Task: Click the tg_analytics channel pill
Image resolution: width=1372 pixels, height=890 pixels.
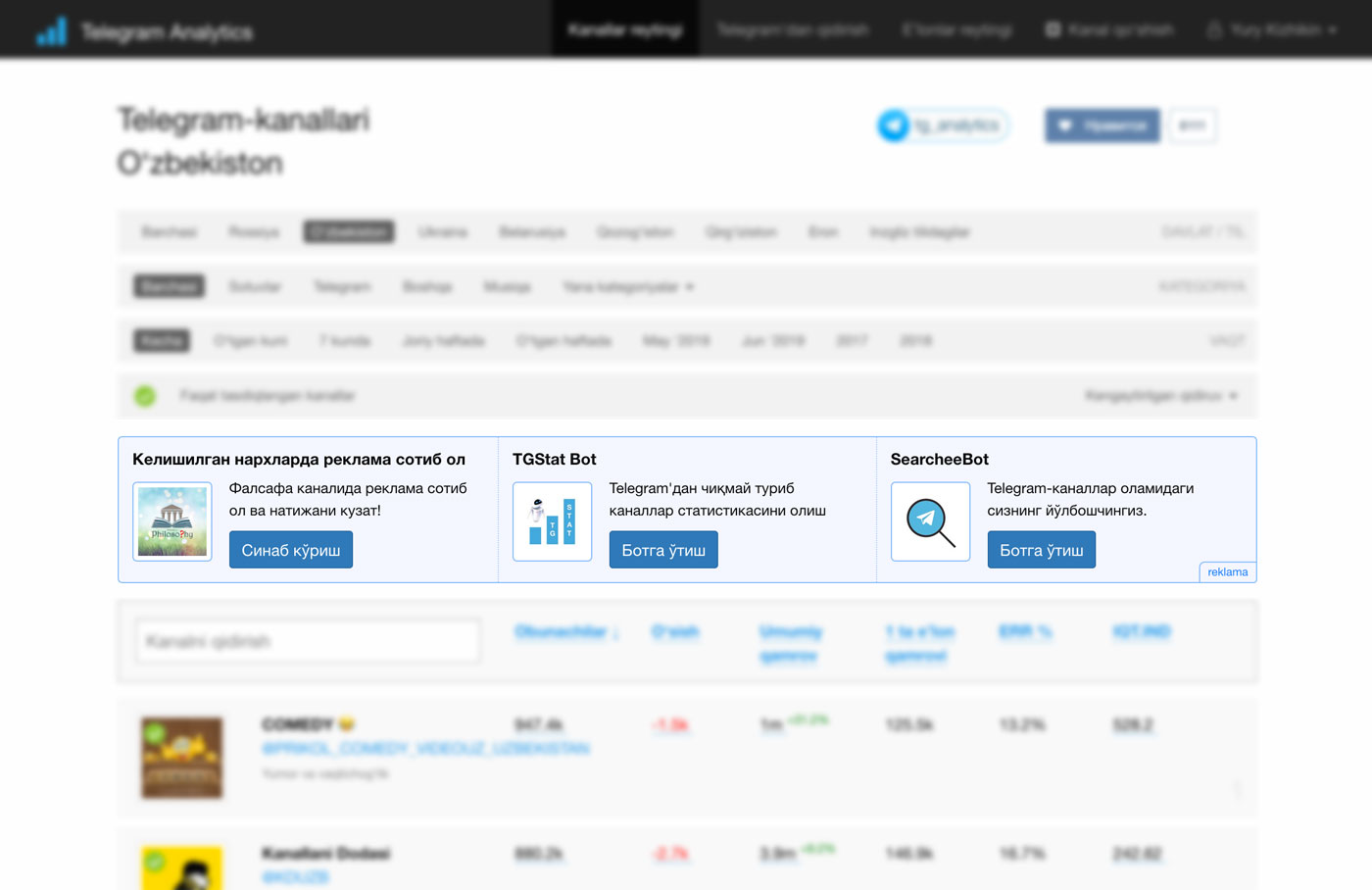Action: pos(944,125)
